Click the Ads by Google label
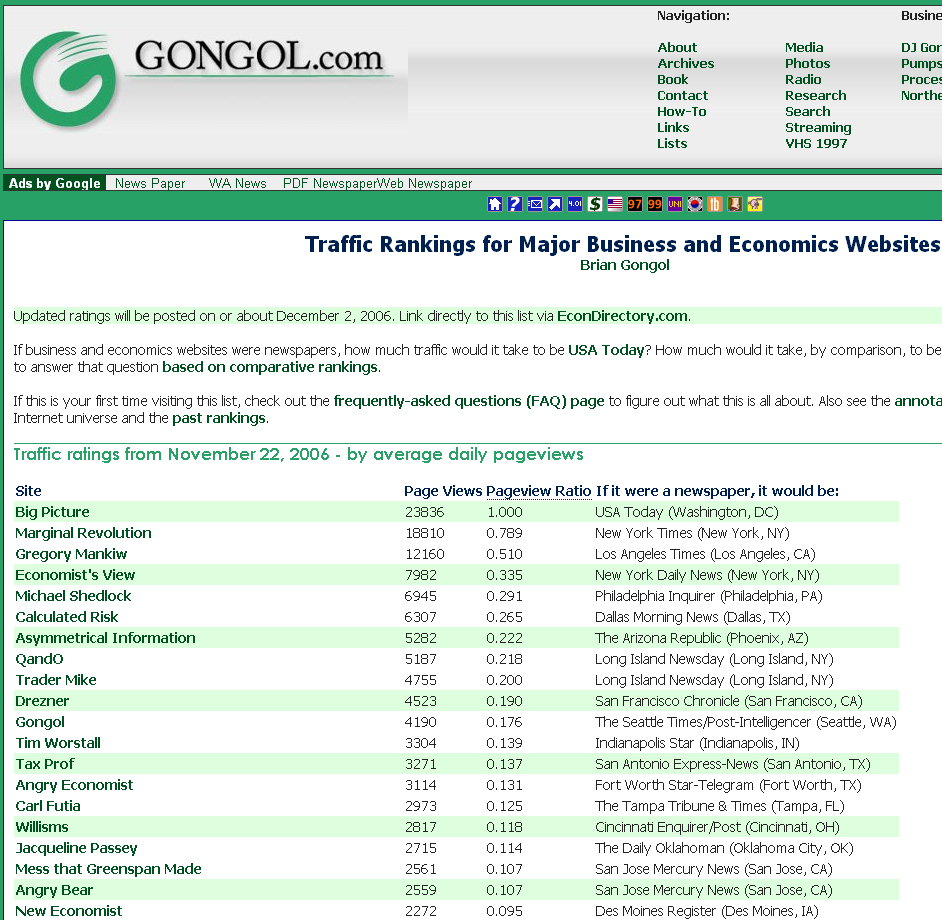Image resolution: width=942 pixels, height=920 pixels. click(x=55, y=183)
